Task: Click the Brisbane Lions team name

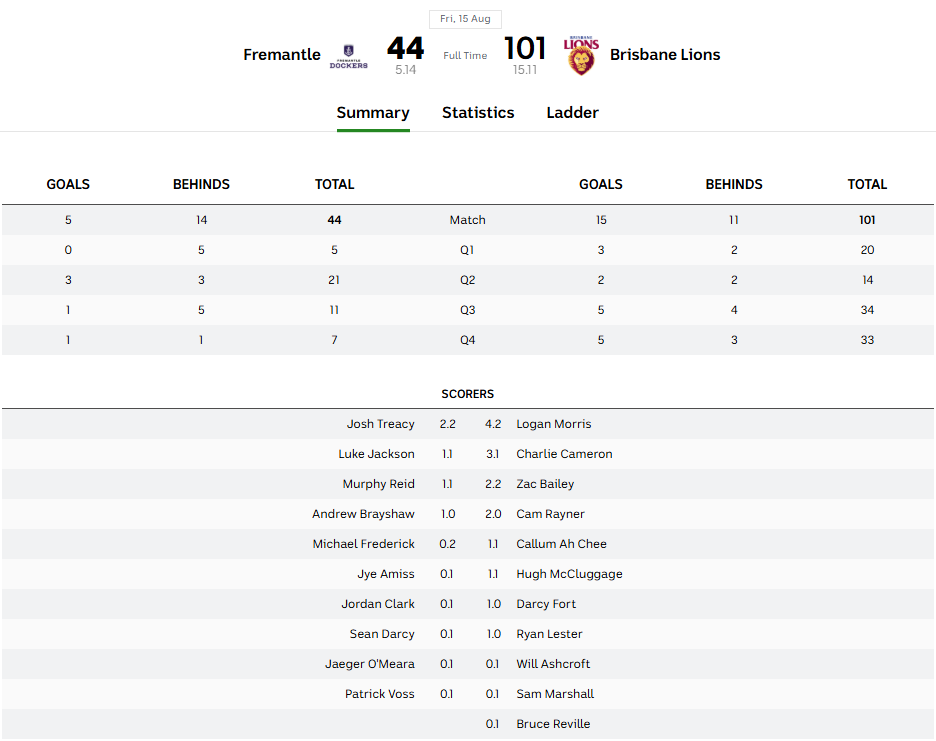Action: pos(665,55)
